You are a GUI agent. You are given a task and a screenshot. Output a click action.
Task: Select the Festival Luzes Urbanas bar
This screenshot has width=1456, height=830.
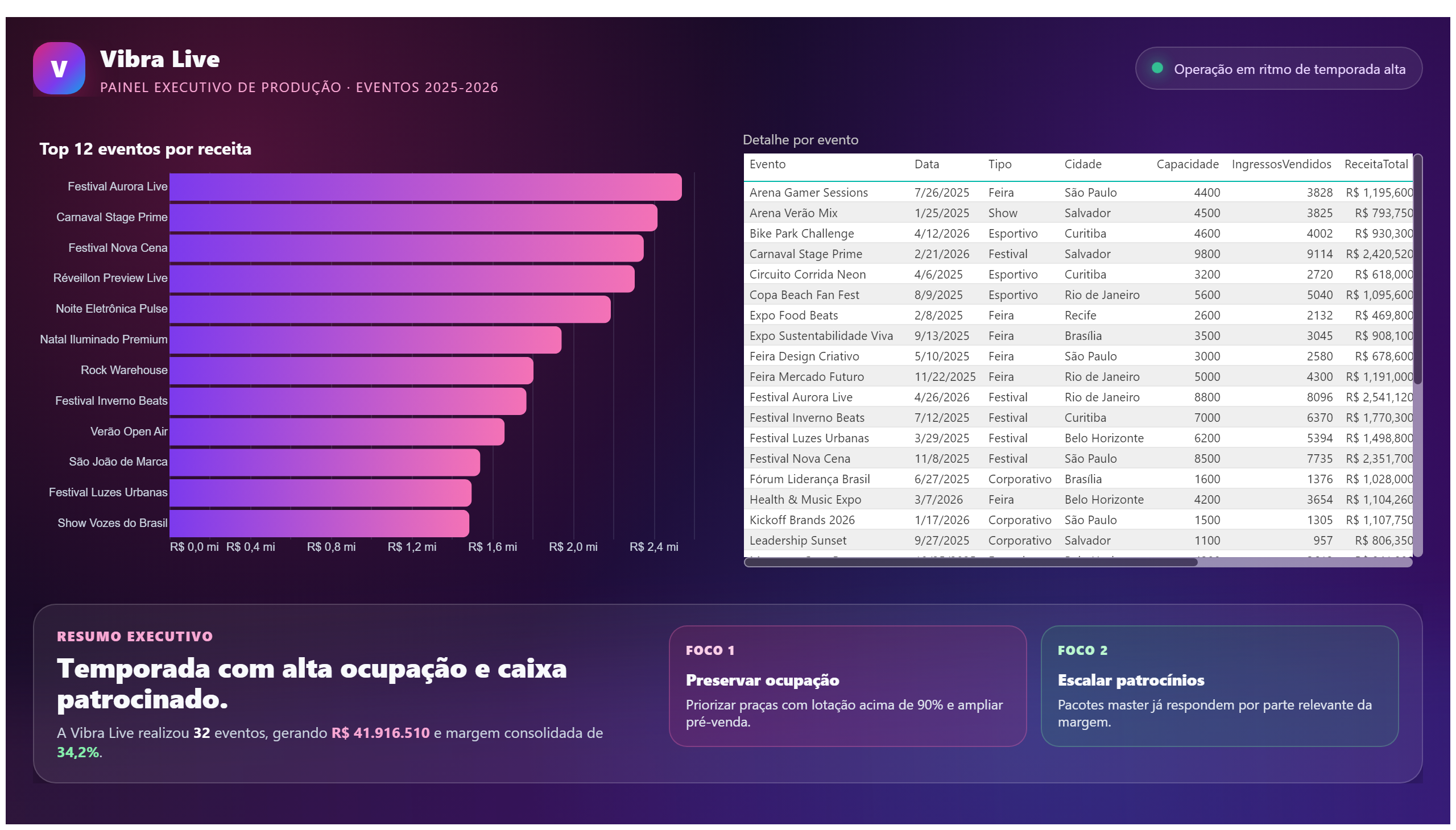(321, 493)
